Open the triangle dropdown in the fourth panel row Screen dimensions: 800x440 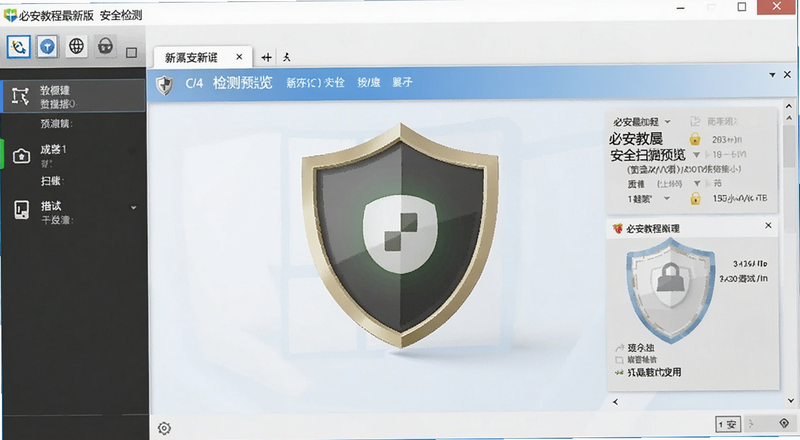[x=697, y=183]
